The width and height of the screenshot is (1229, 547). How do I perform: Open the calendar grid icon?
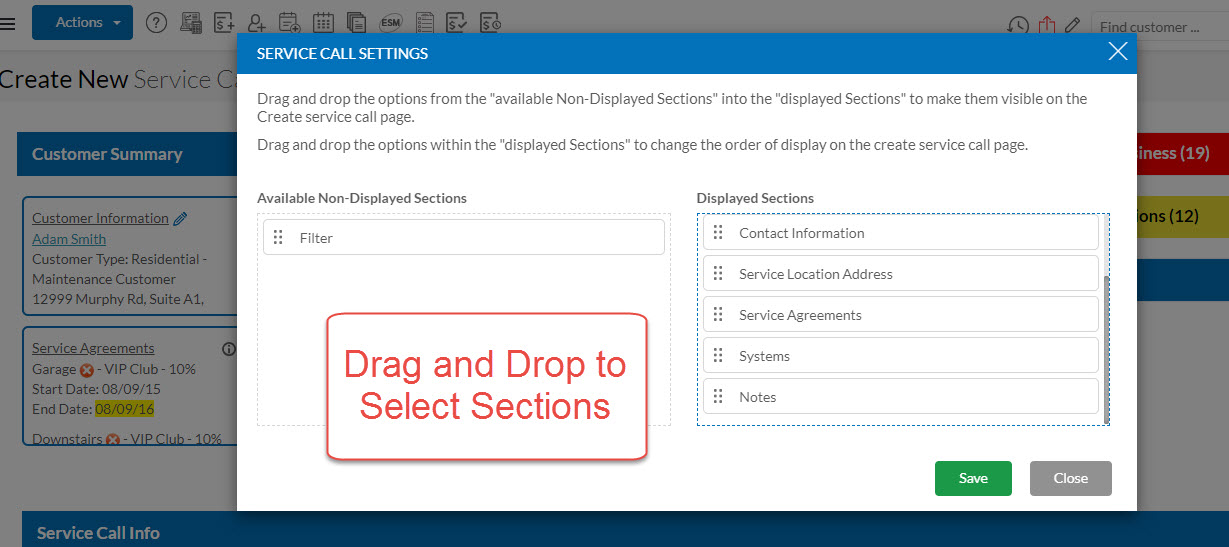pos(323,22)
